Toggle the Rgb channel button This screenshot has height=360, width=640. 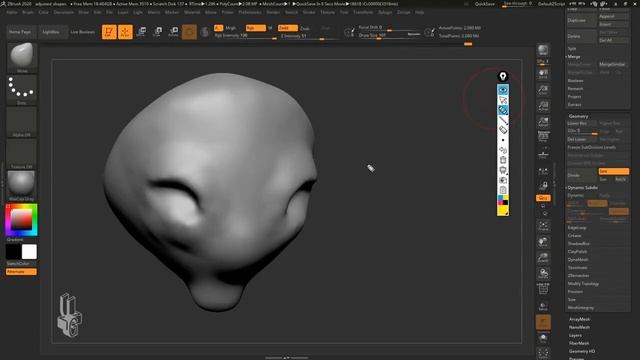pos(256,28)
